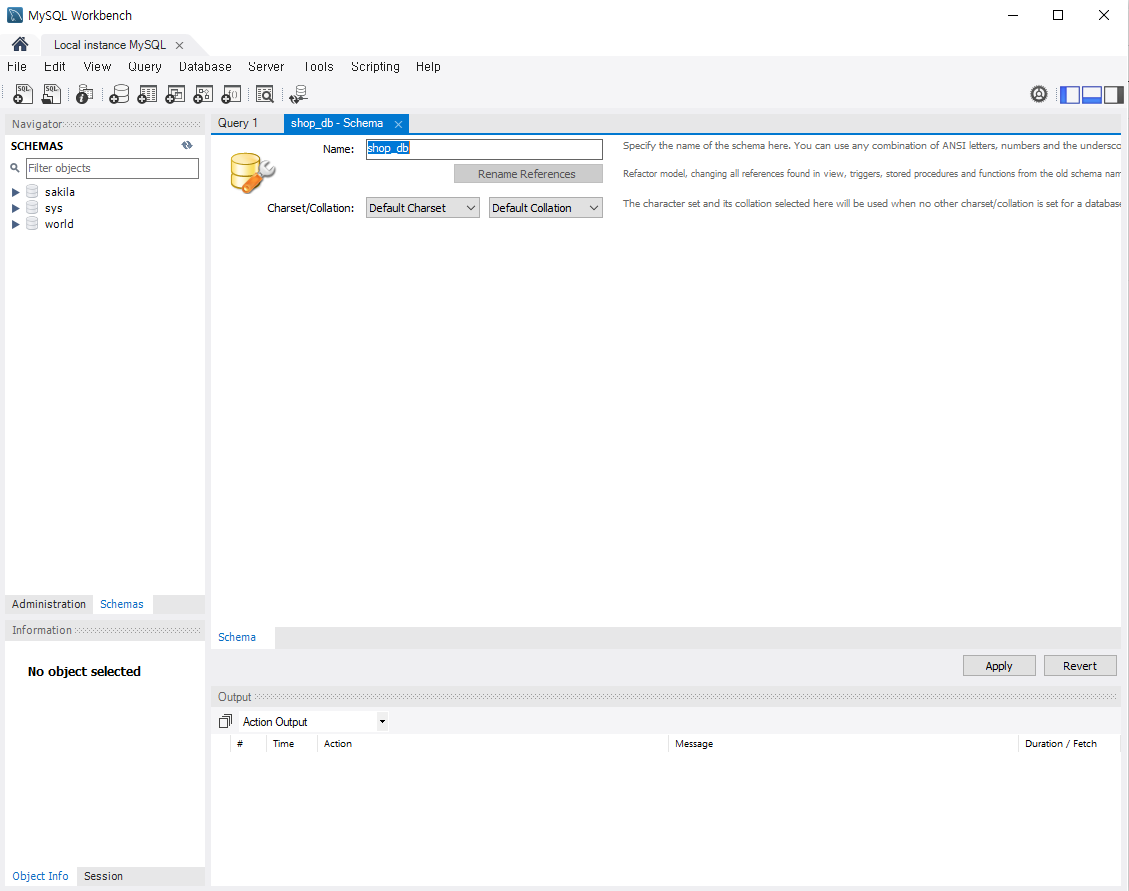Viewport: 1129px width, 891px height.
Task: Click the output copy icon
Action: 225,721
